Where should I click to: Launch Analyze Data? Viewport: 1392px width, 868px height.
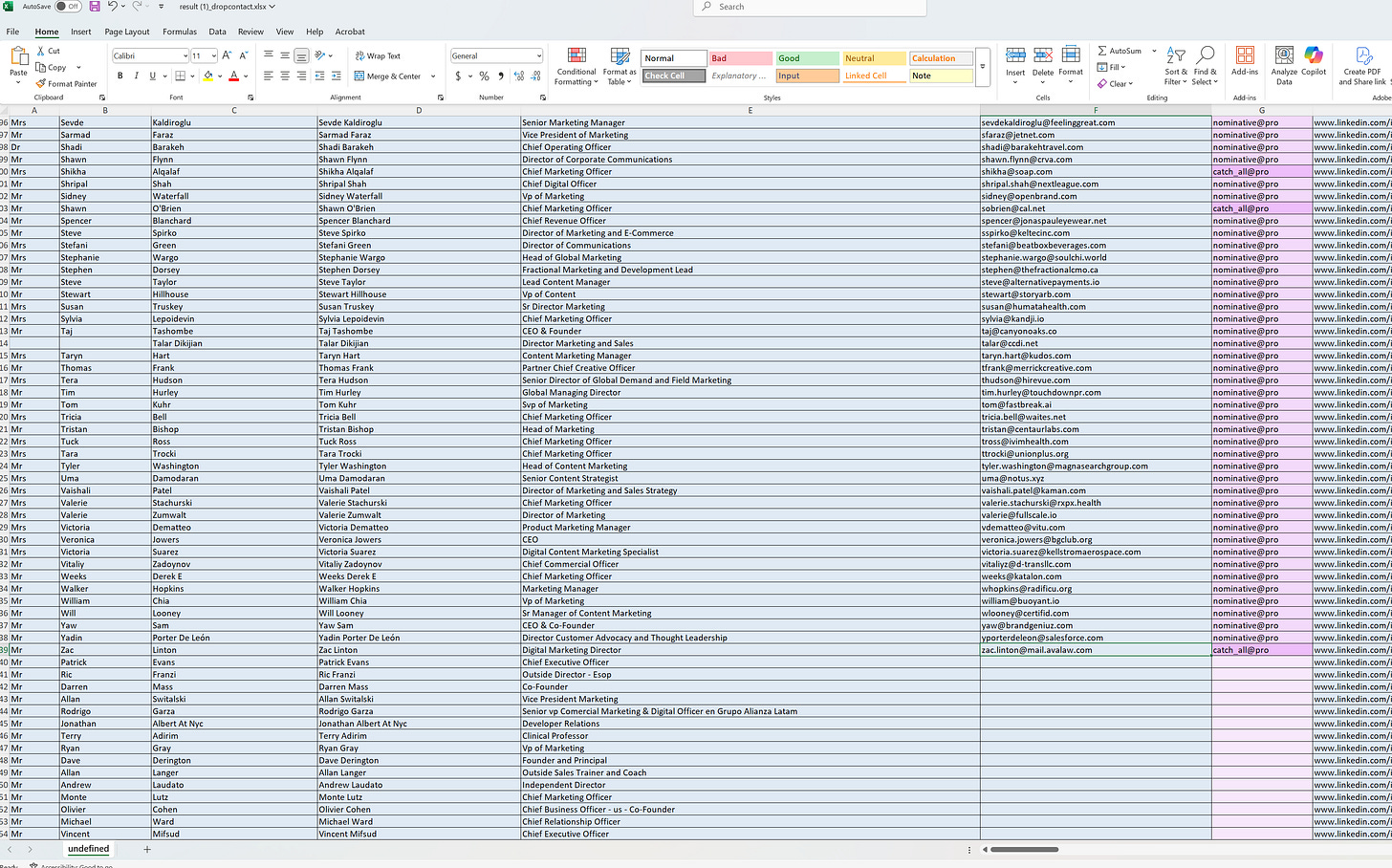pos(1284,65)
